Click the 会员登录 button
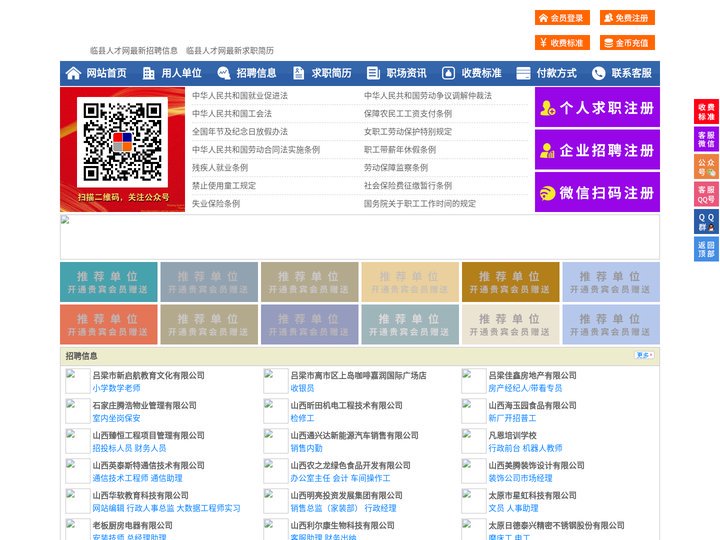 click(x=562, y=18)
